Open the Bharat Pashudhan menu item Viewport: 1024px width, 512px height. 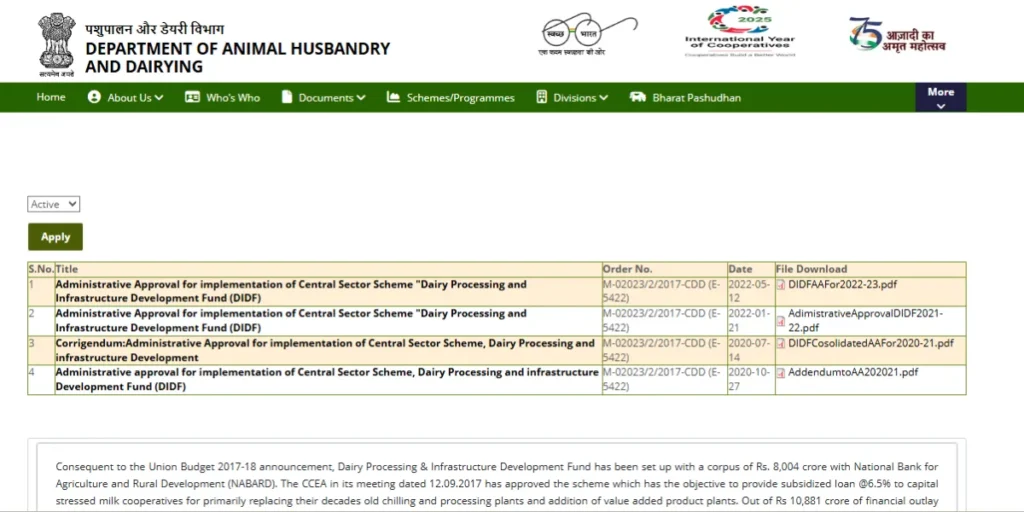click(696, 98)
